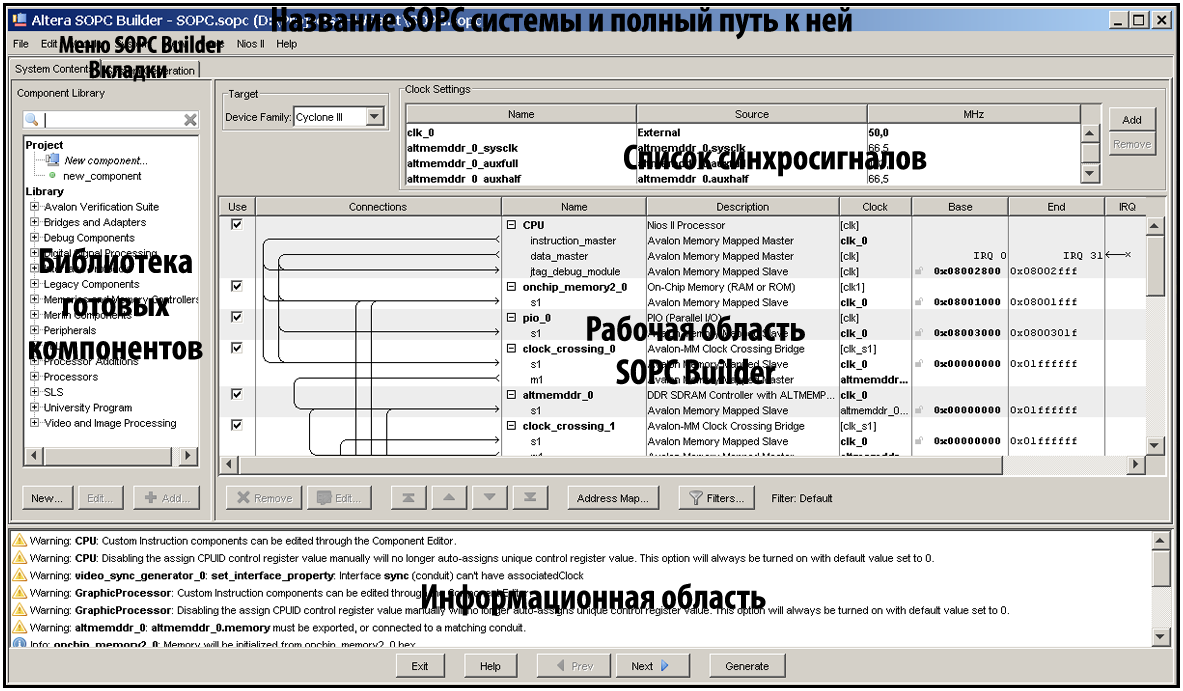Toggle Use checkbox for onchip_memory2_0

(237, 286)
